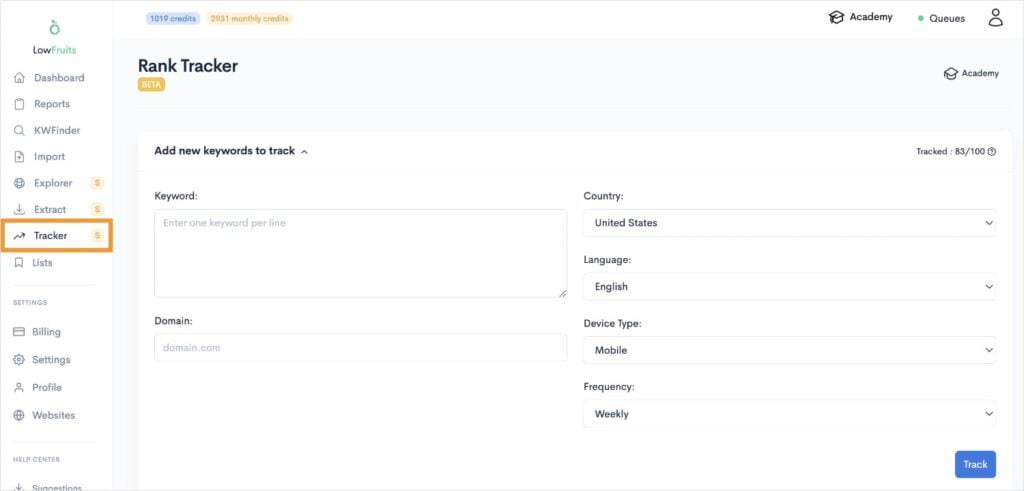Change Device Type from Mobile
1024x491 pixels.
[789, 350]
